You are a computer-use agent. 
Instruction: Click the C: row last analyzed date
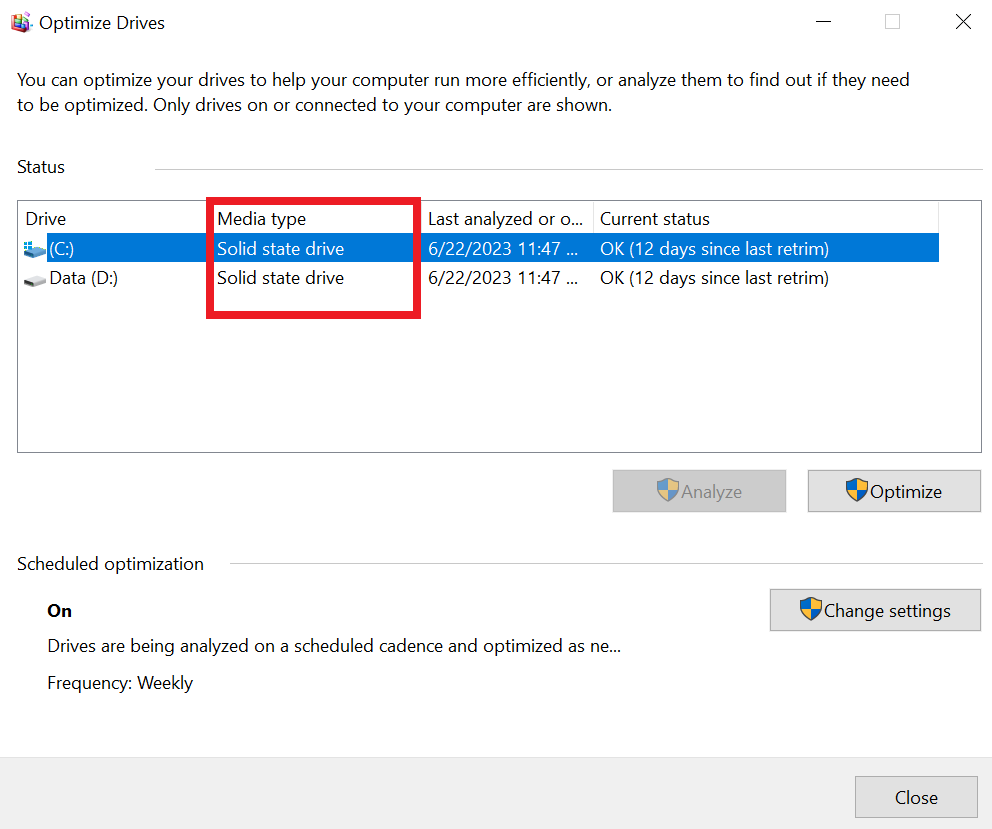pyautogui.click(x=503, y=249)
